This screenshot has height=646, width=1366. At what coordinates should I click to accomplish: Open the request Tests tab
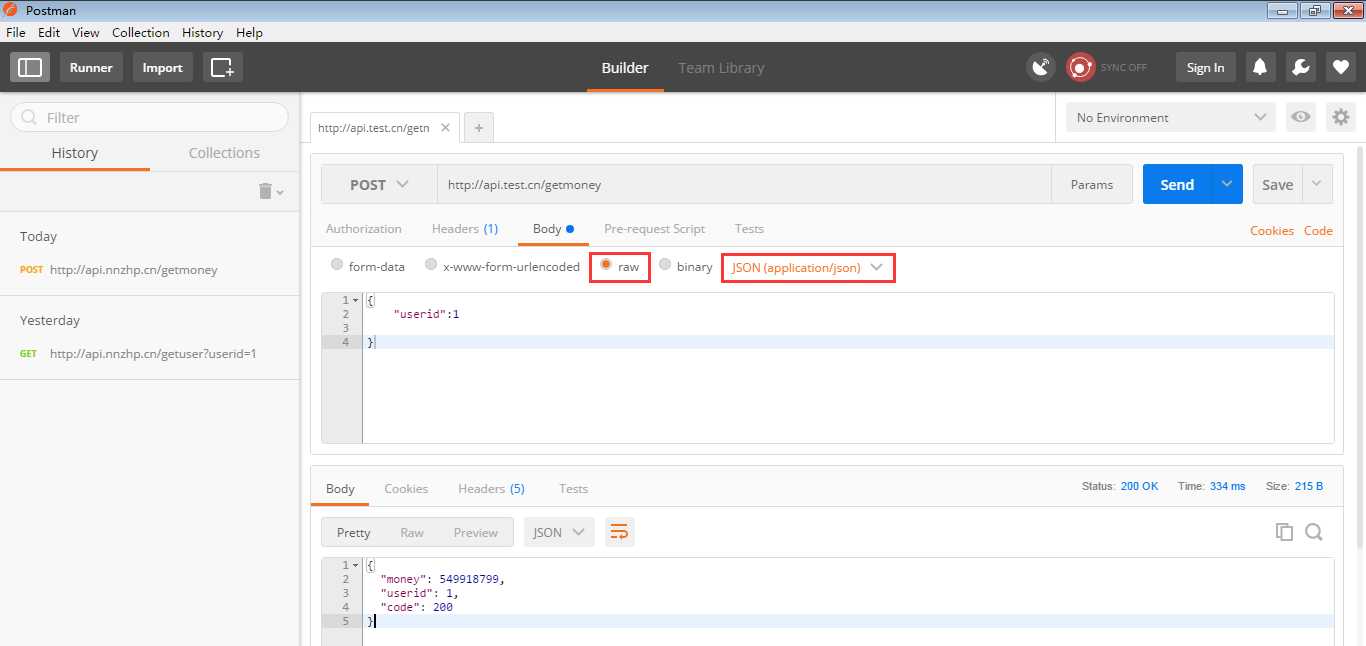click(749, 229)
